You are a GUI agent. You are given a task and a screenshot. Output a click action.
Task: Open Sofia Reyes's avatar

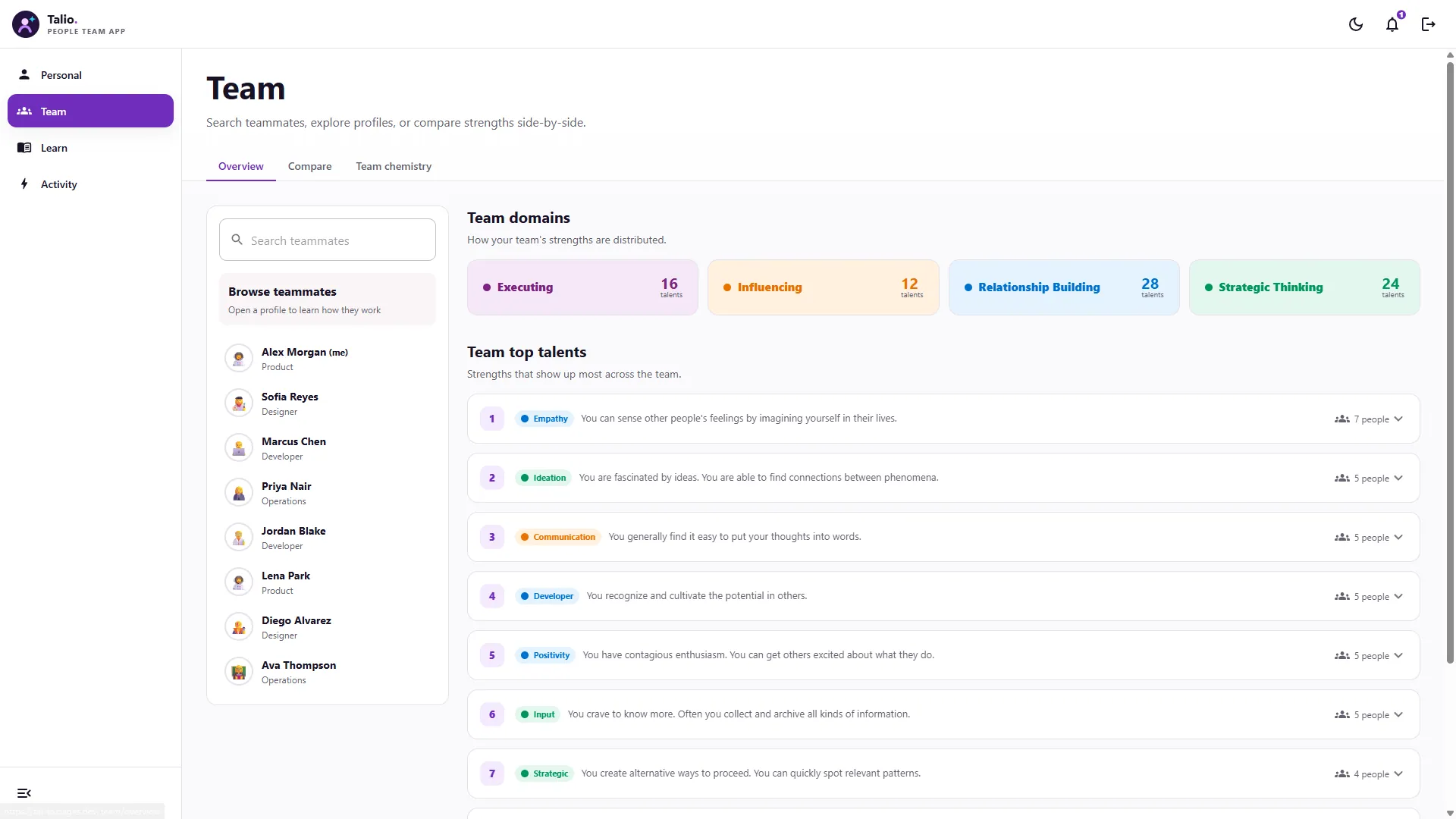pos(239,403)
